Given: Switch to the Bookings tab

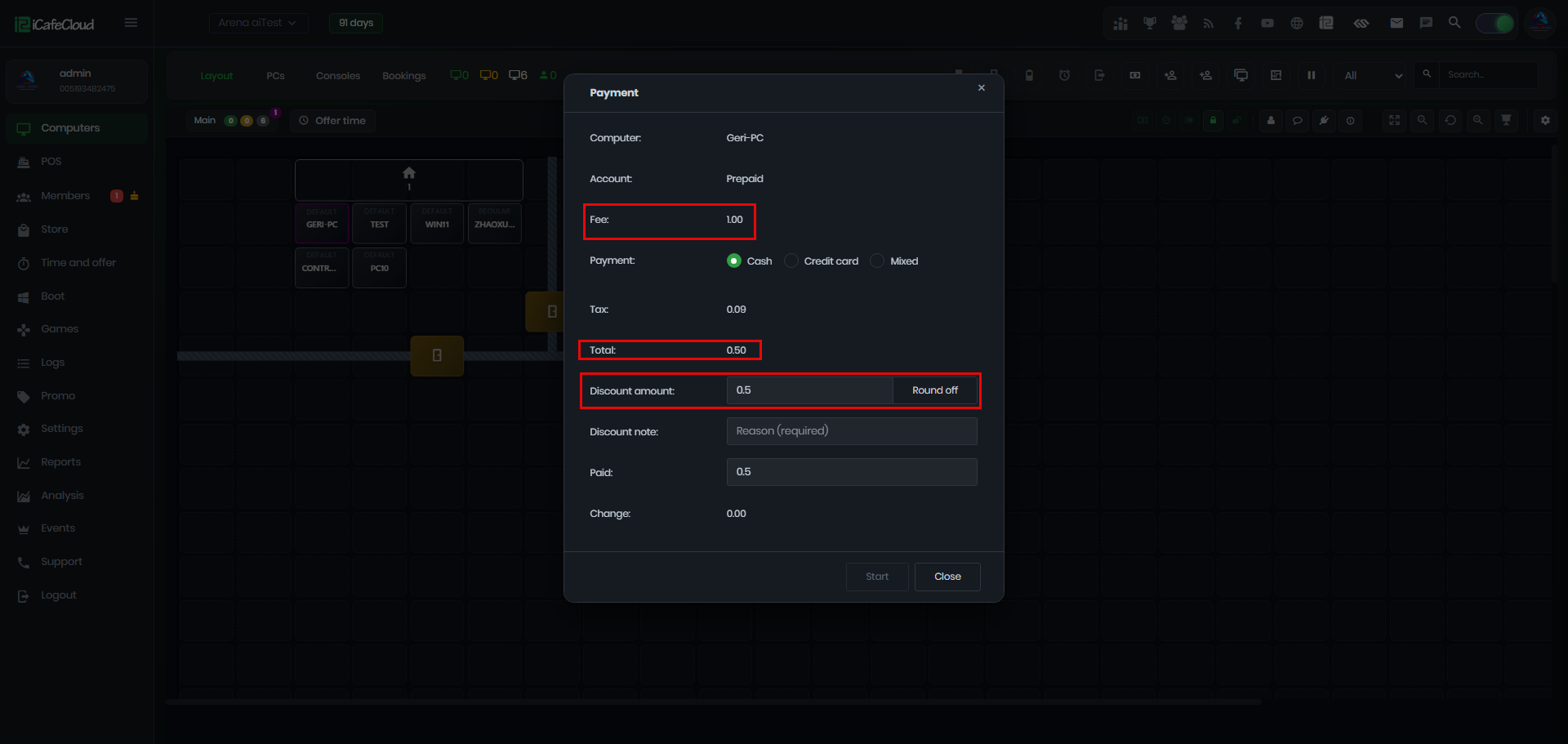Looking at the screenshot, I should 404,76.
